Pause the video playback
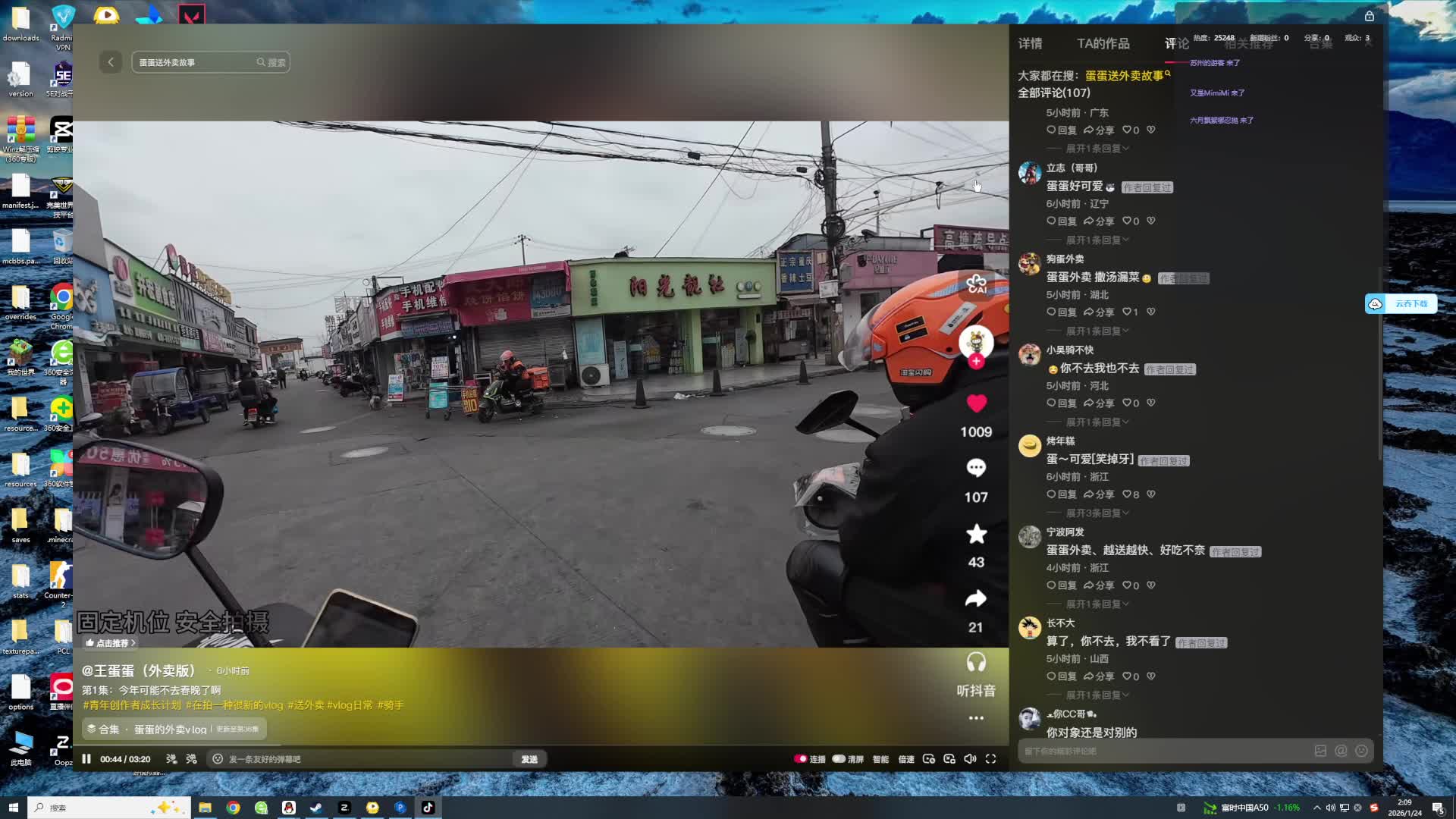The height and width of the screenshot is (819, 1456). pos(86,759)
